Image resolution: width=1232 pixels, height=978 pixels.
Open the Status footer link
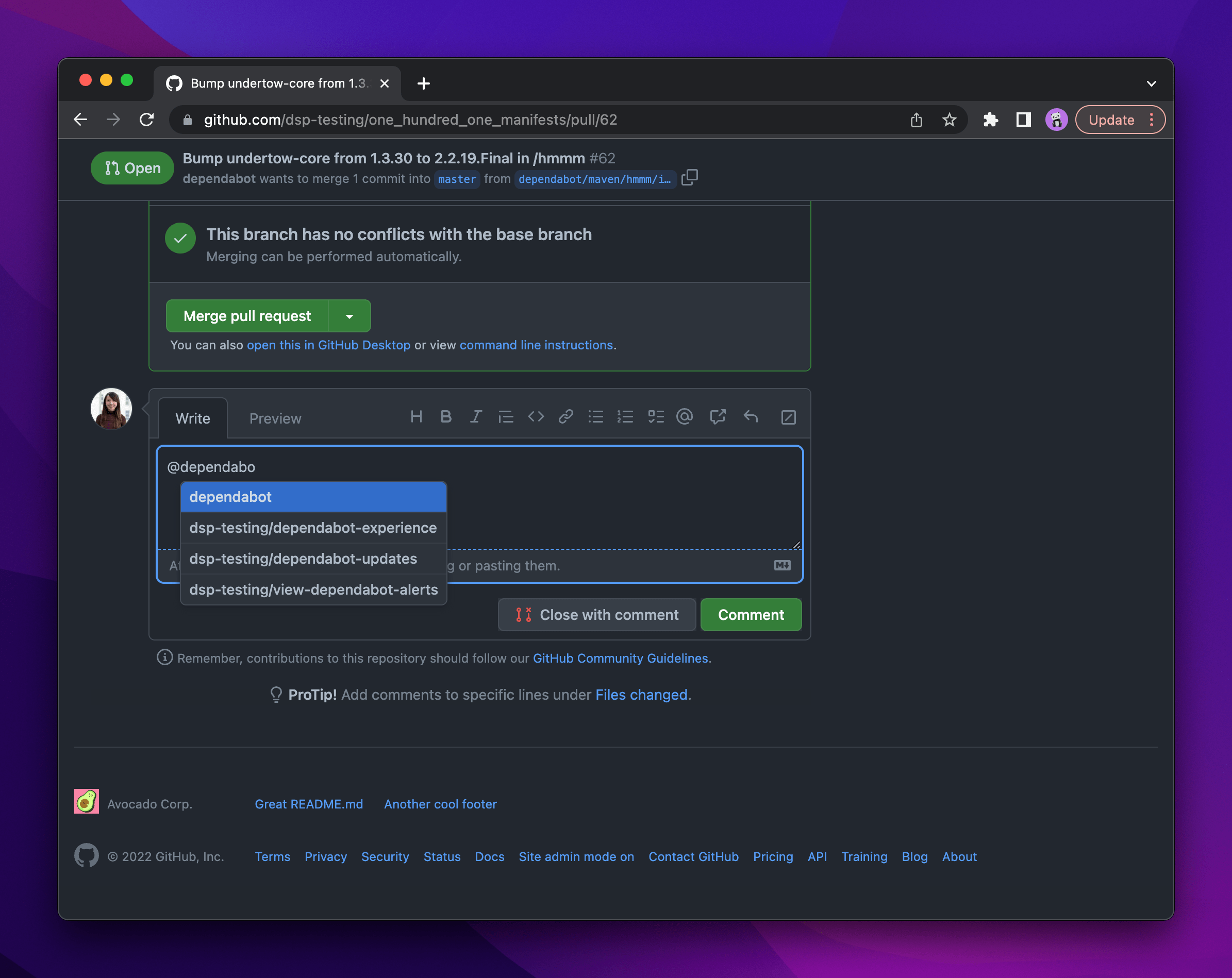click(442, 856)
